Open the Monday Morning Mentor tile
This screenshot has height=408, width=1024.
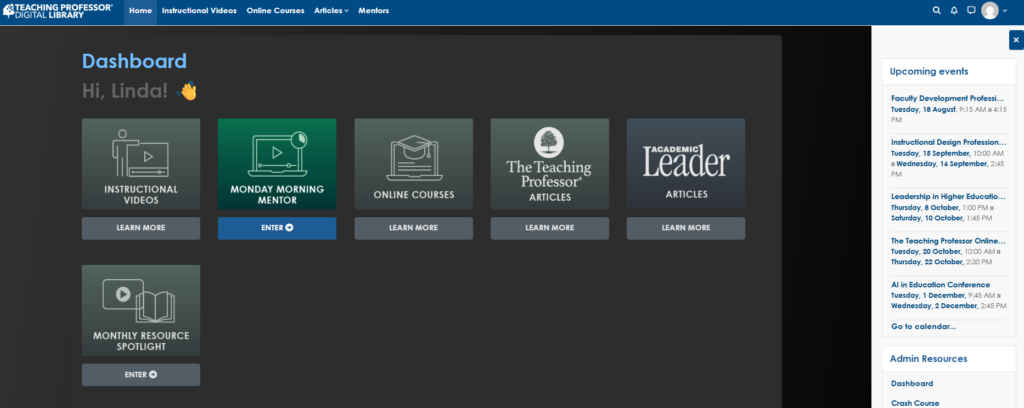point(277,164)
